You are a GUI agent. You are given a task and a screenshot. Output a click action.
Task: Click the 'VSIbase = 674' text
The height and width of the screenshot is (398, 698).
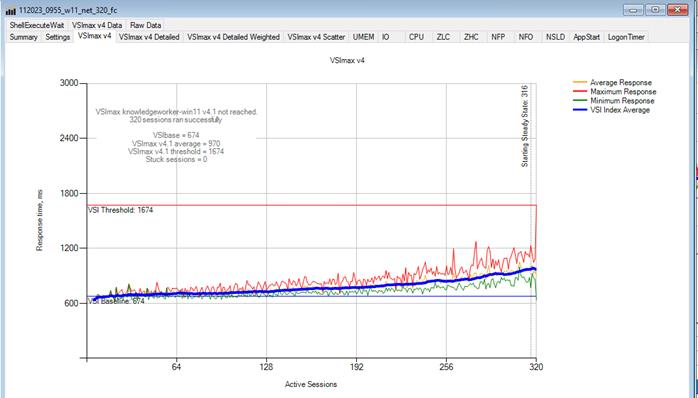click(x=176, y=135)
